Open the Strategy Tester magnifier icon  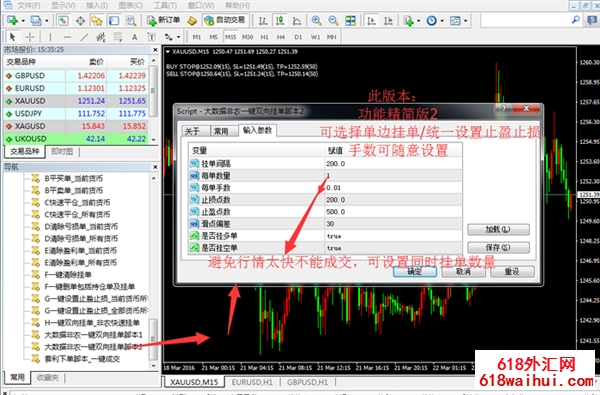click(131, 20)
